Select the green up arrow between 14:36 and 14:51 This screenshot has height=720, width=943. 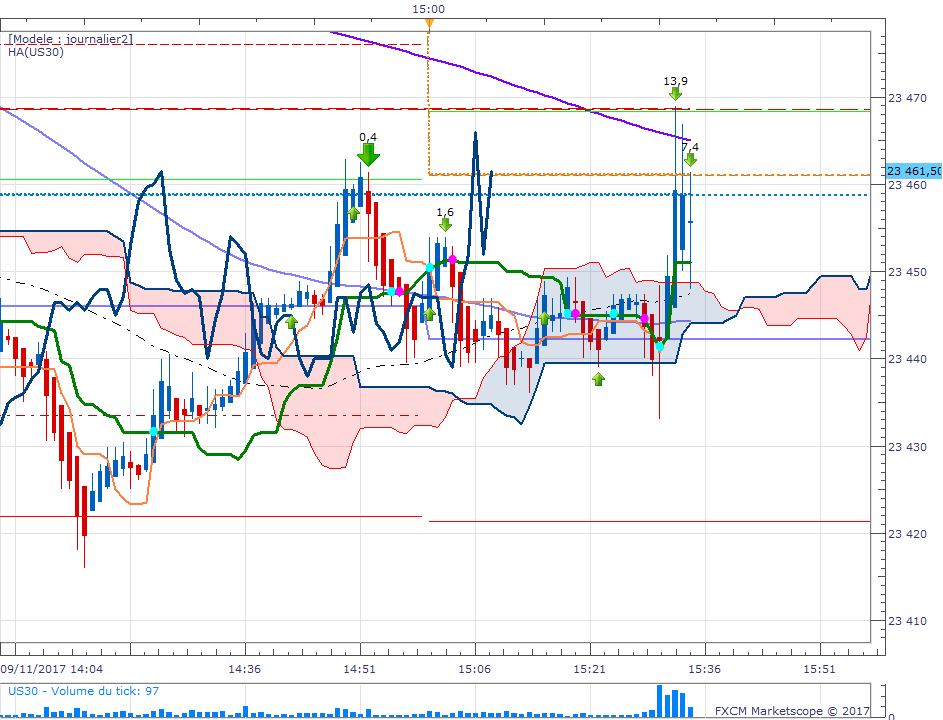point(292,322)
